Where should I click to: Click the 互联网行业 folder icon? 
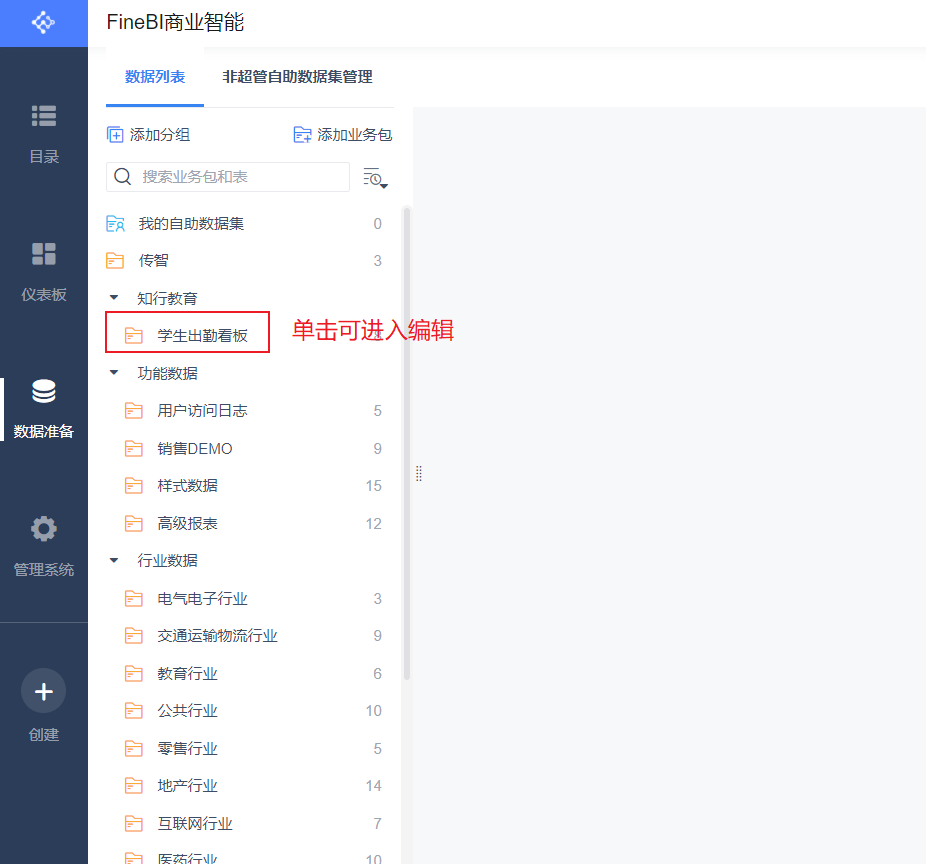(x=133, y=823)
